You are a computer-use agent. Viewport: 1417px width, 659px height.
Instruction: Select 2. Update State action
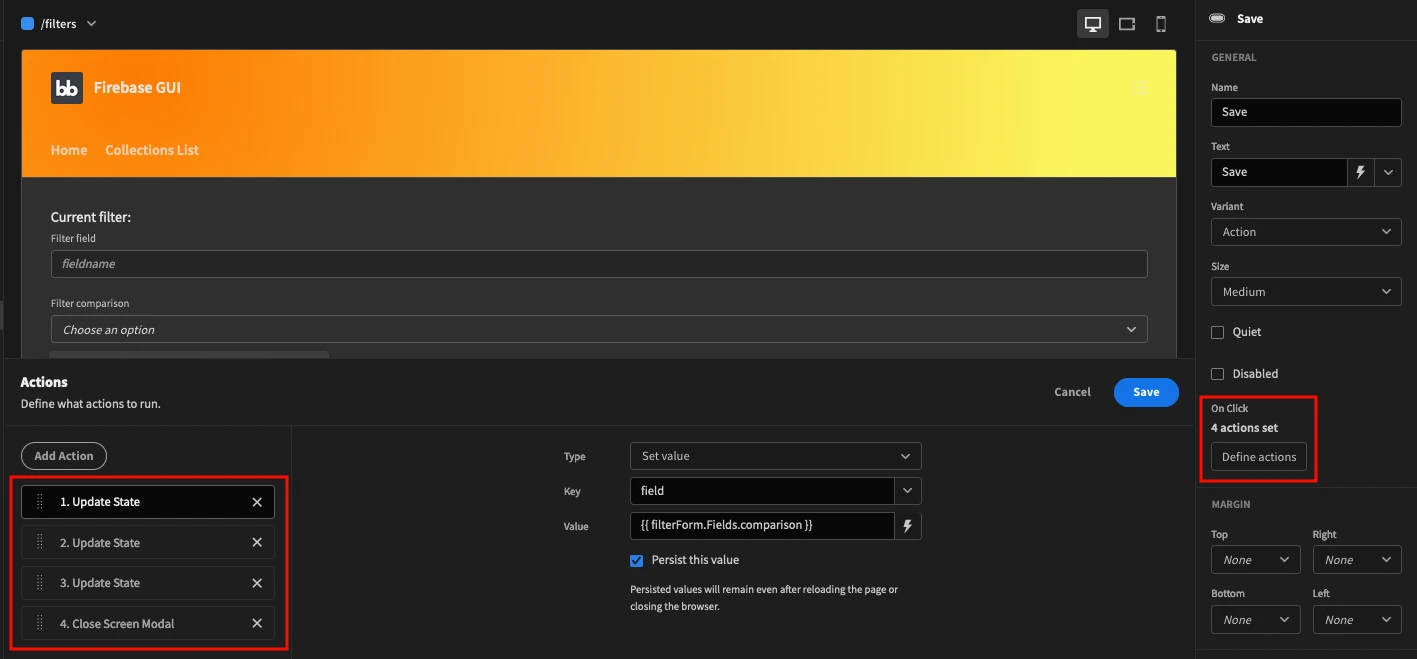coord(148,543)
